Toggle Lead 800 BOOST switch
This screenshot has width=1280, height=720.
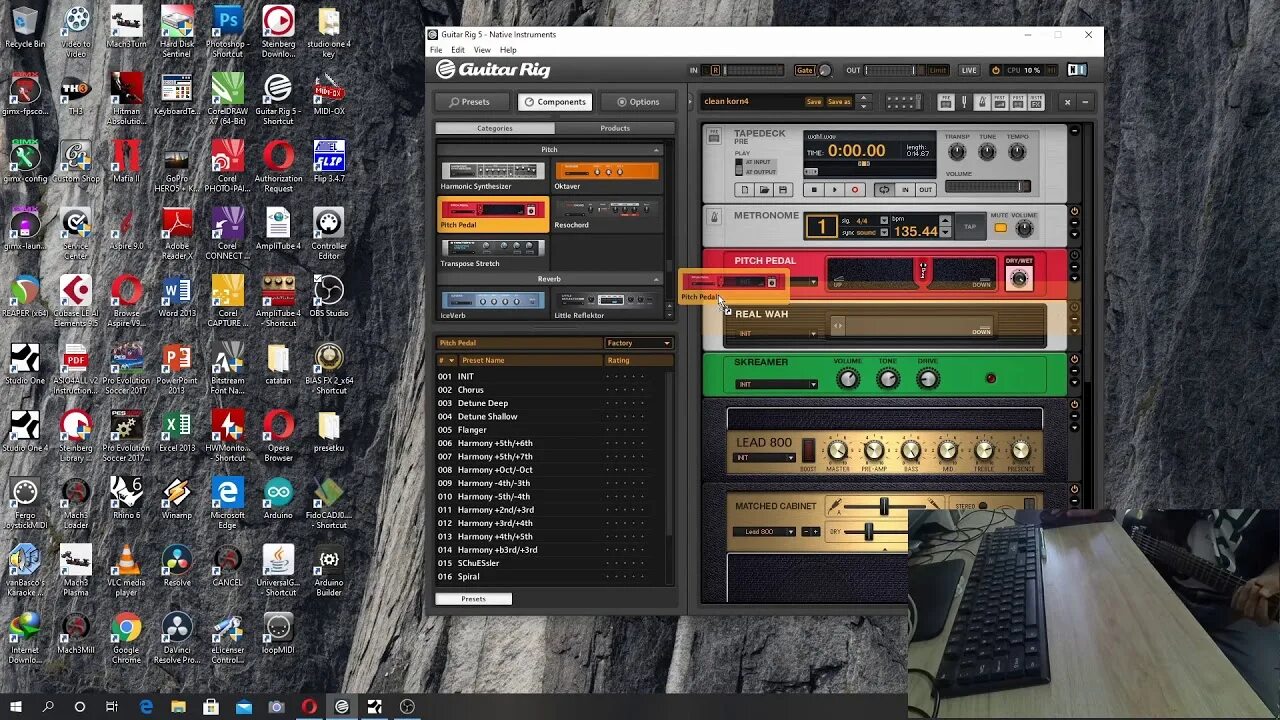tap(809, 450)
